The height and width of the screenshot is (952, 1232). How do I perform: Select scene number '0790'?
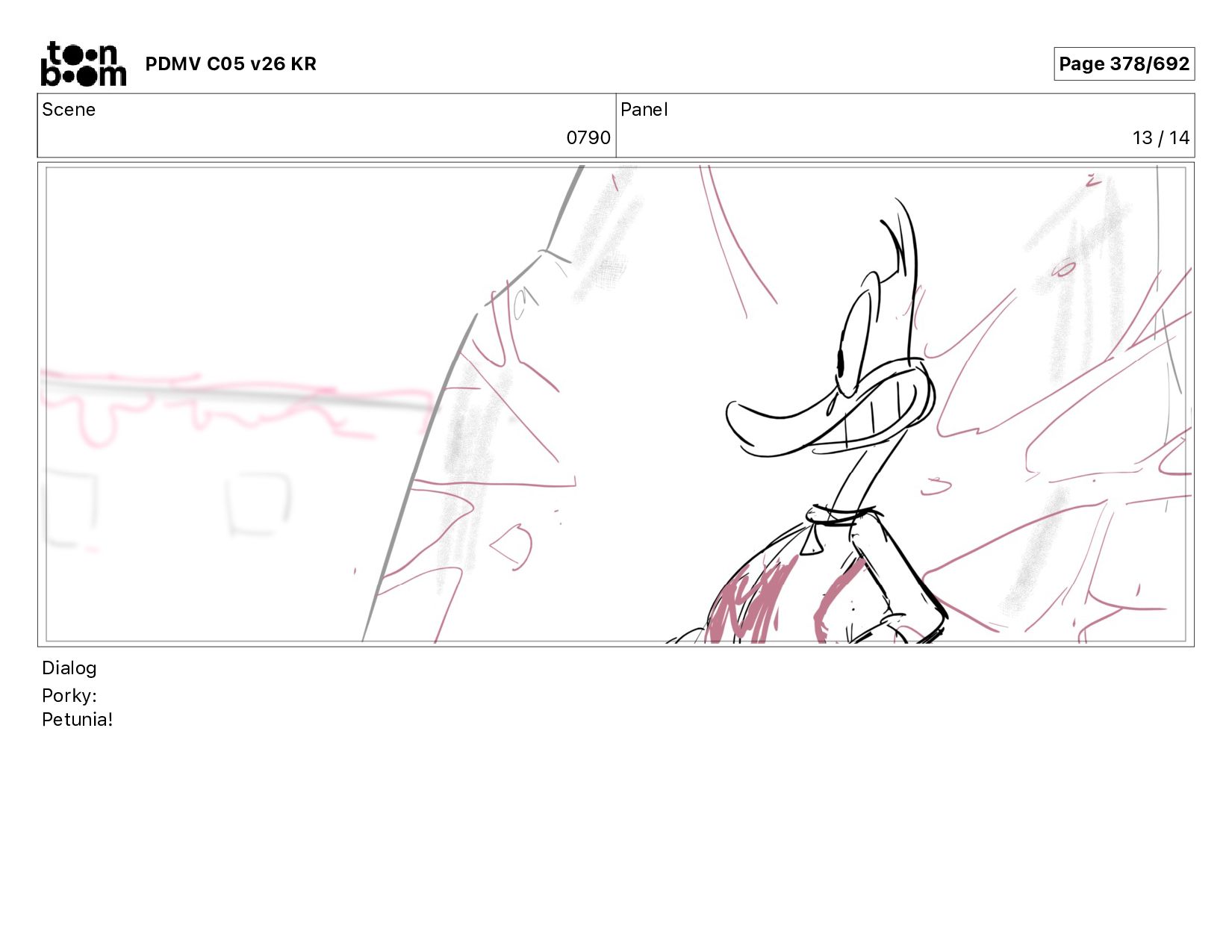588,138
